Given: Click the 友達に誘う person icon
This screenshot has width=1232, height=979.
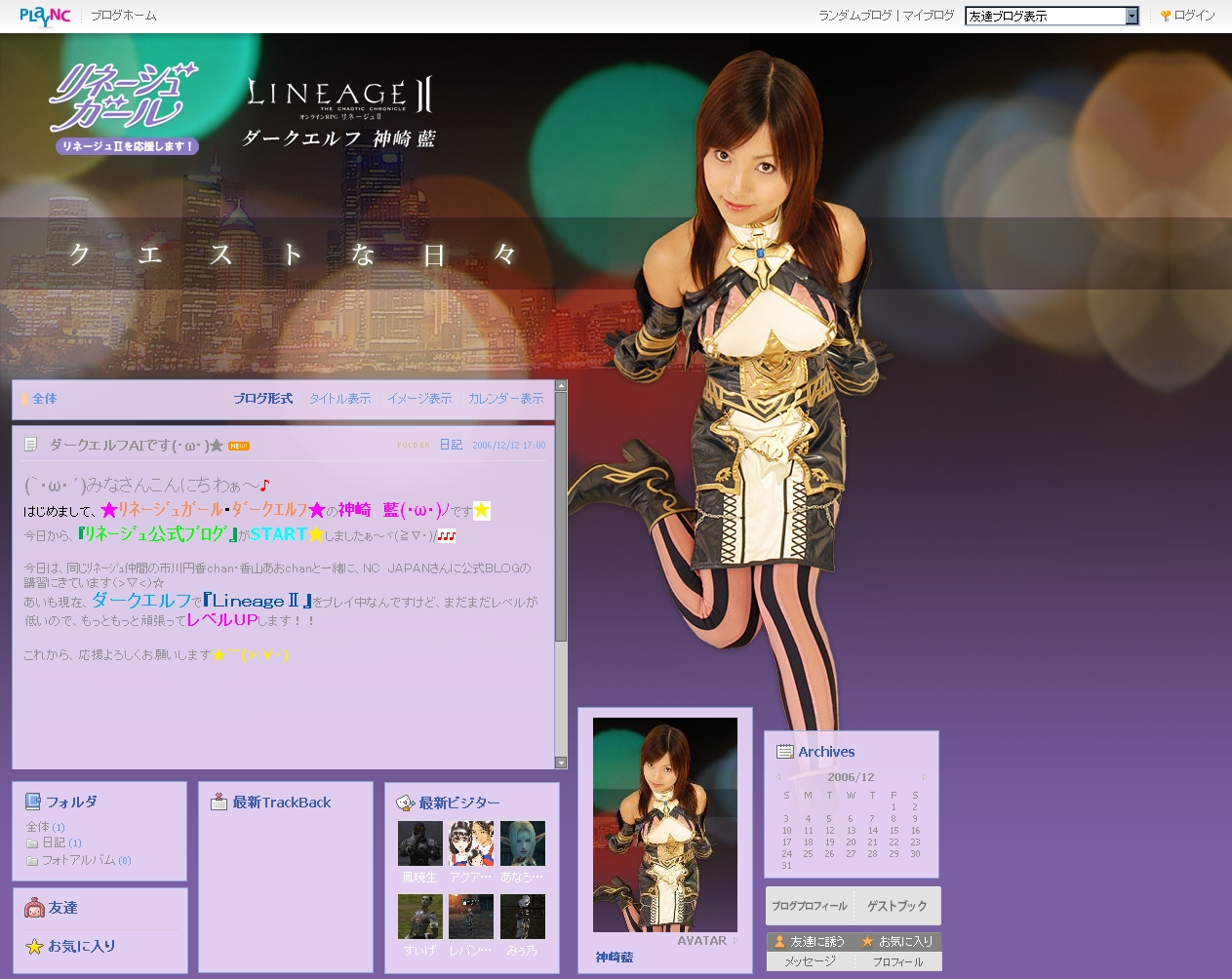Looking at the screenshot, I should (779, 942).
